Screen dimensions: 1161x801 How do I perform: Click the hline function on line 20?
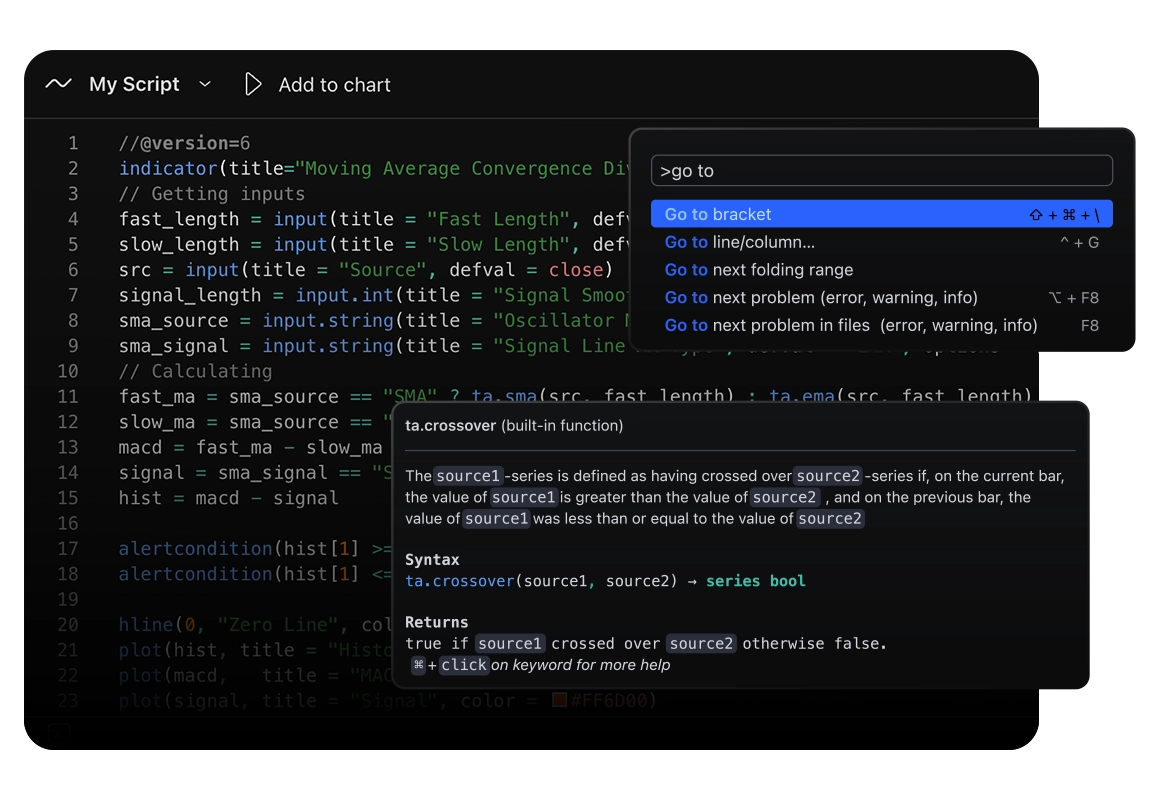tap(146, 625)
